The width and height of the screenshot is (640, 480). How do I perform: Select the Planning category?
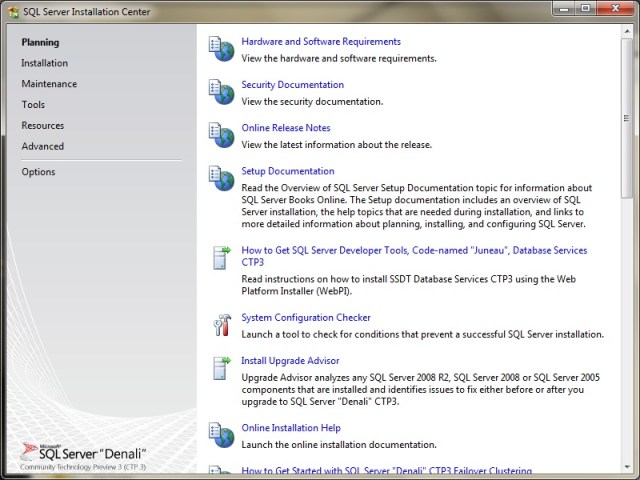tap(41, 42)
